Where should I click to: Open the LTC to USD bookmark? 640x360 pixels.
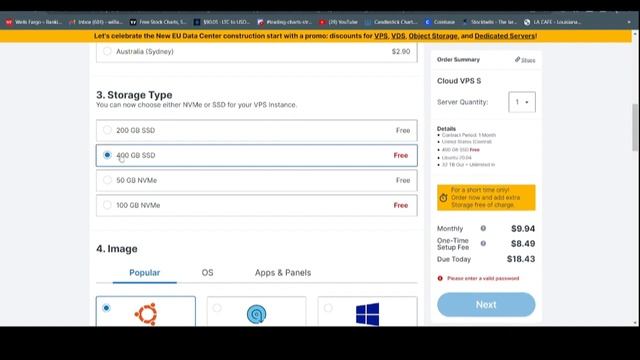pos(222,22)
